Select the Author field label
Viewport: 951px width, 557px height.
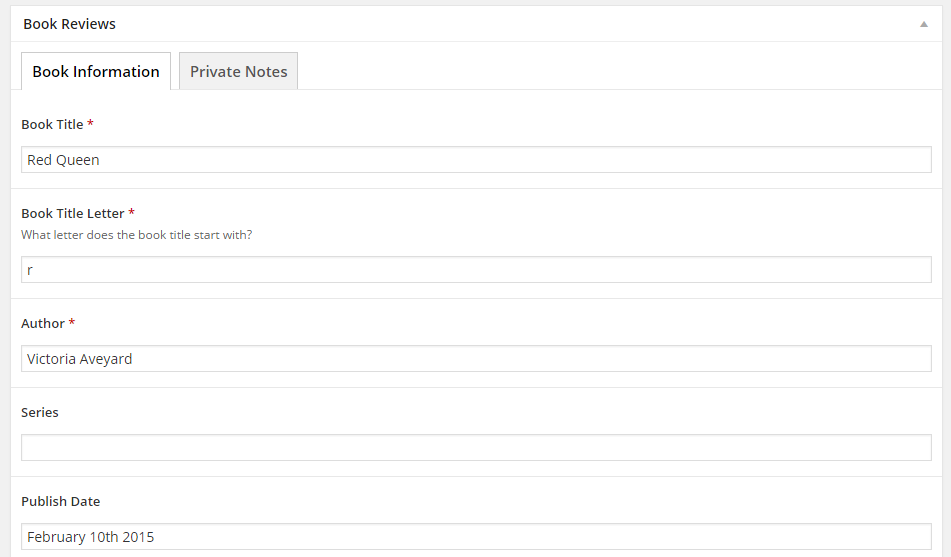[43, 324]
